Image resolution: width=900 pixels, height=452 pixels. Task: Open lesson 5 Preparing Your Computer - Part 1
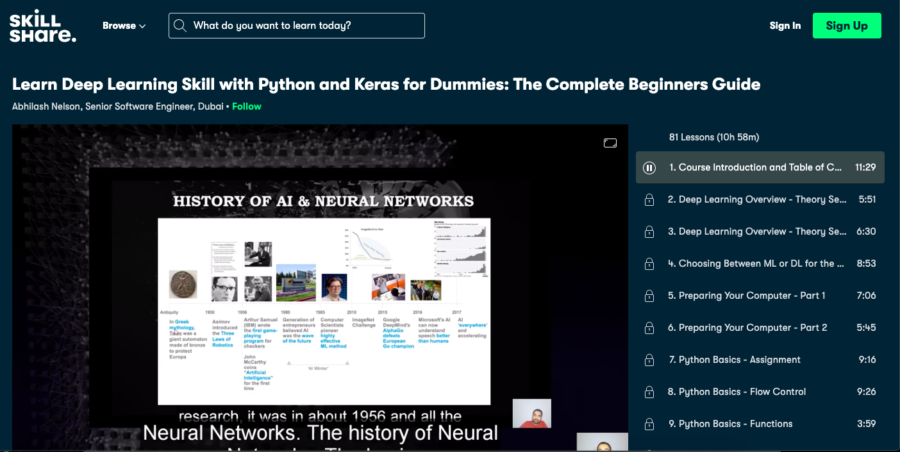pyautogui.click(x=760, y=296)
